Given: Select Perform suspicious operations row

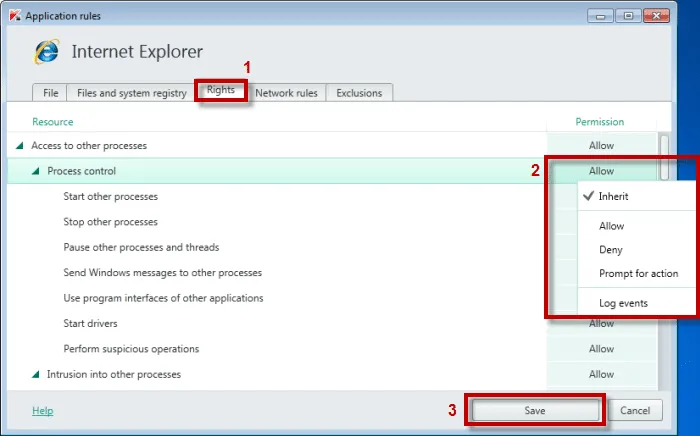Looking at the screenshot, I should point(277,349).
